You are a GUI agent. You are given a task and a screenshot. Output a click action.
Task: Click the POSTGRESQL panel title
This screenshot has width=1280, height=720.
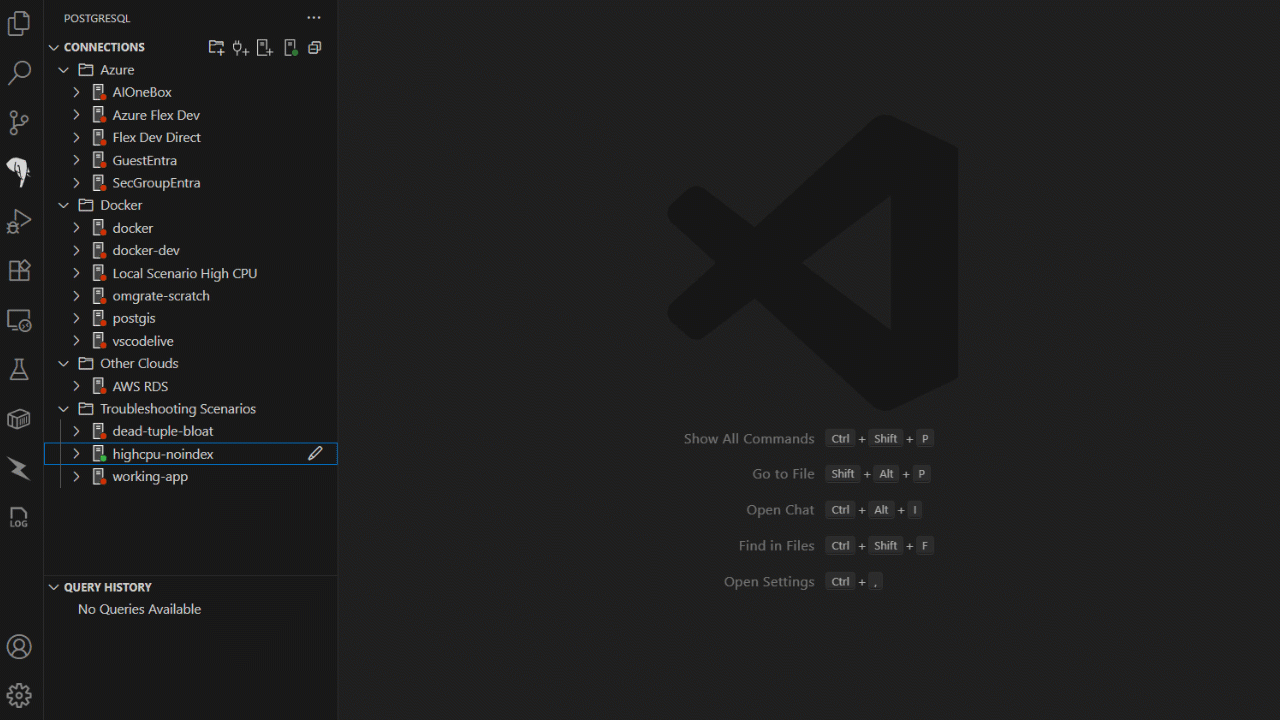coord(97,18)
